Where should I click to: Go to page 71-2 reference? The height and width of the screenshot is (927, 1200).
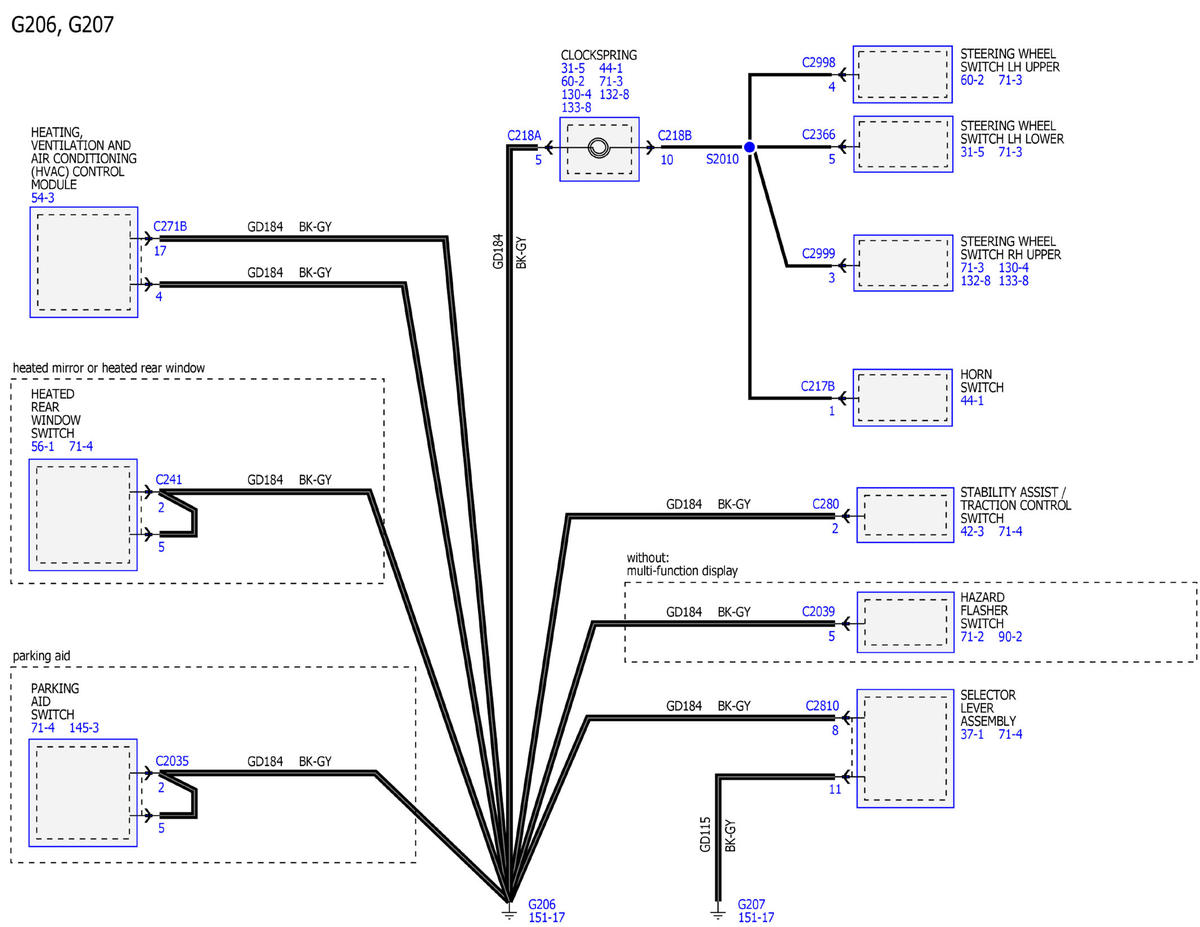pyautogui.click(x=973, y=636)
